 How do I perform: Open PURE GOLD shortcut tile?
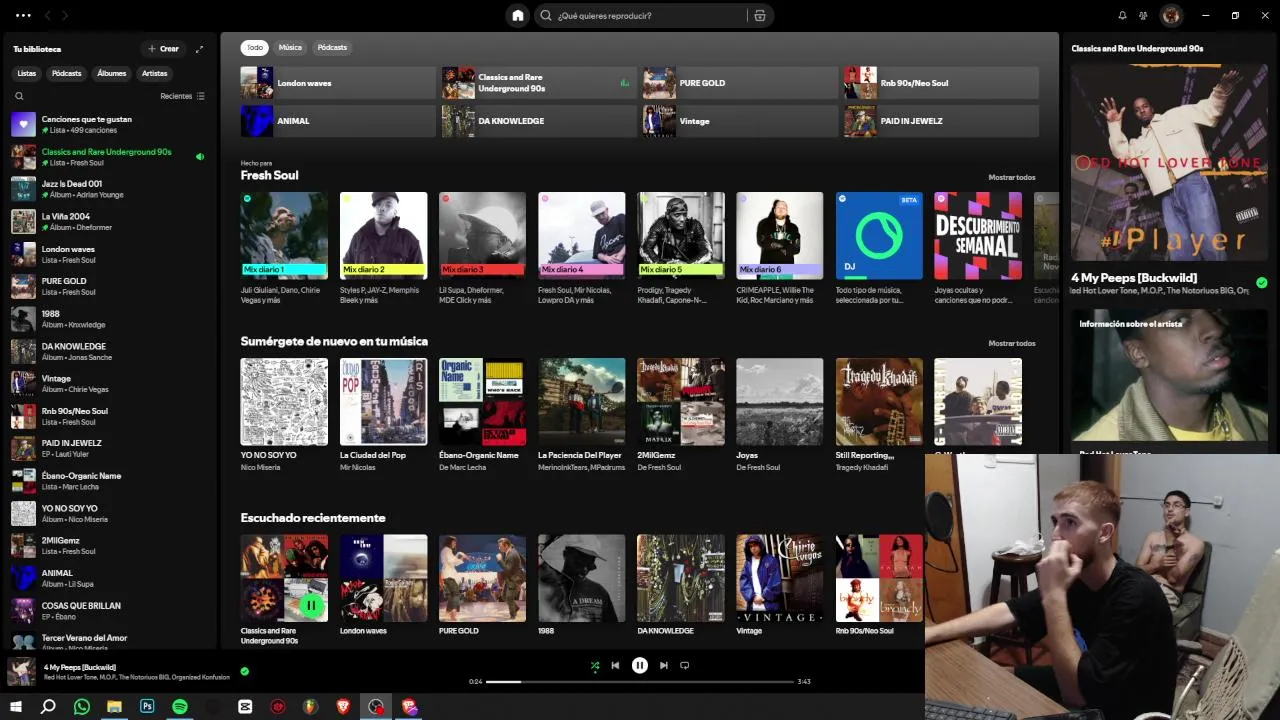[739, 83]
